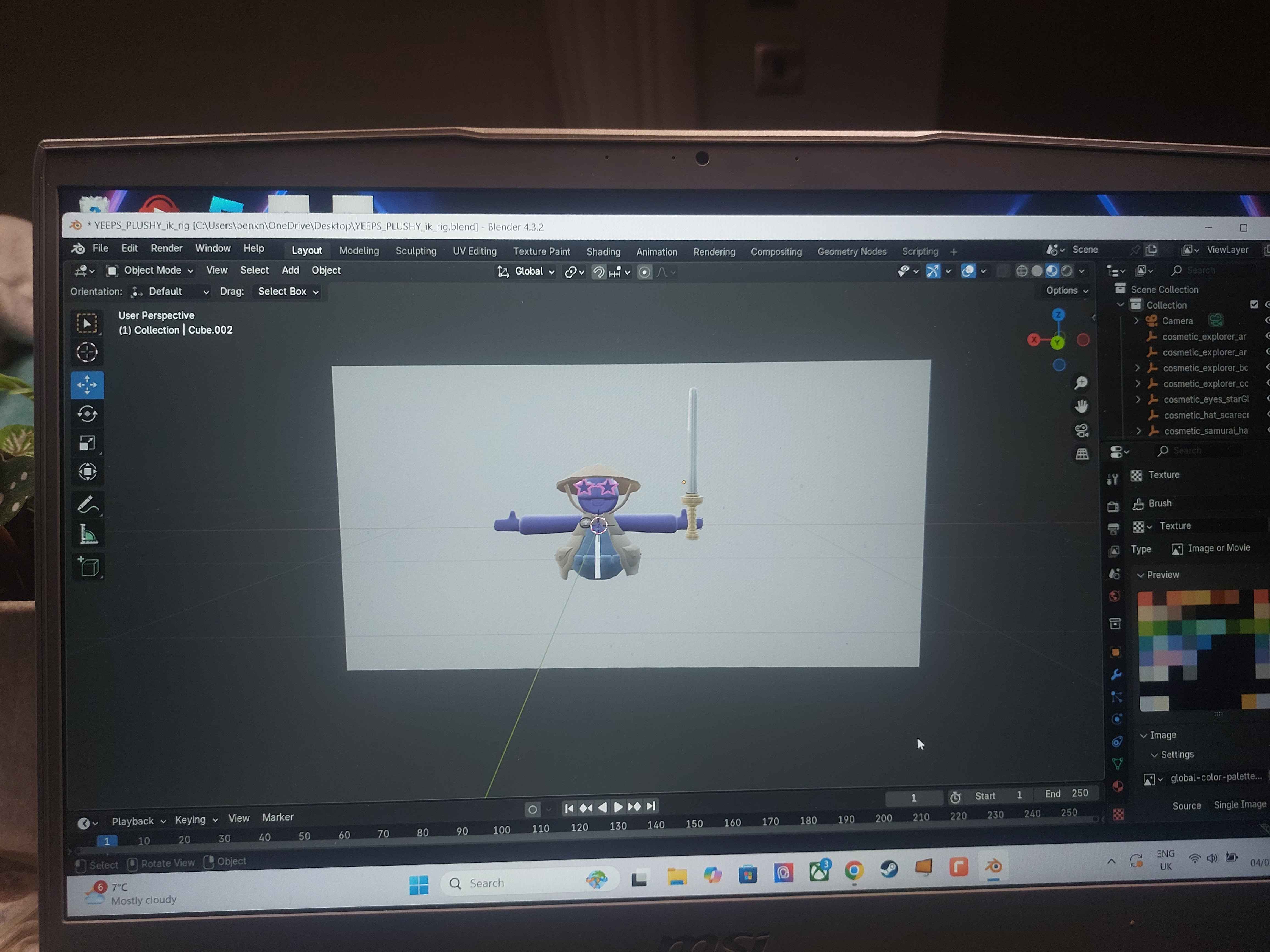
Task: Select the Move tool
Action: point(87,385)
